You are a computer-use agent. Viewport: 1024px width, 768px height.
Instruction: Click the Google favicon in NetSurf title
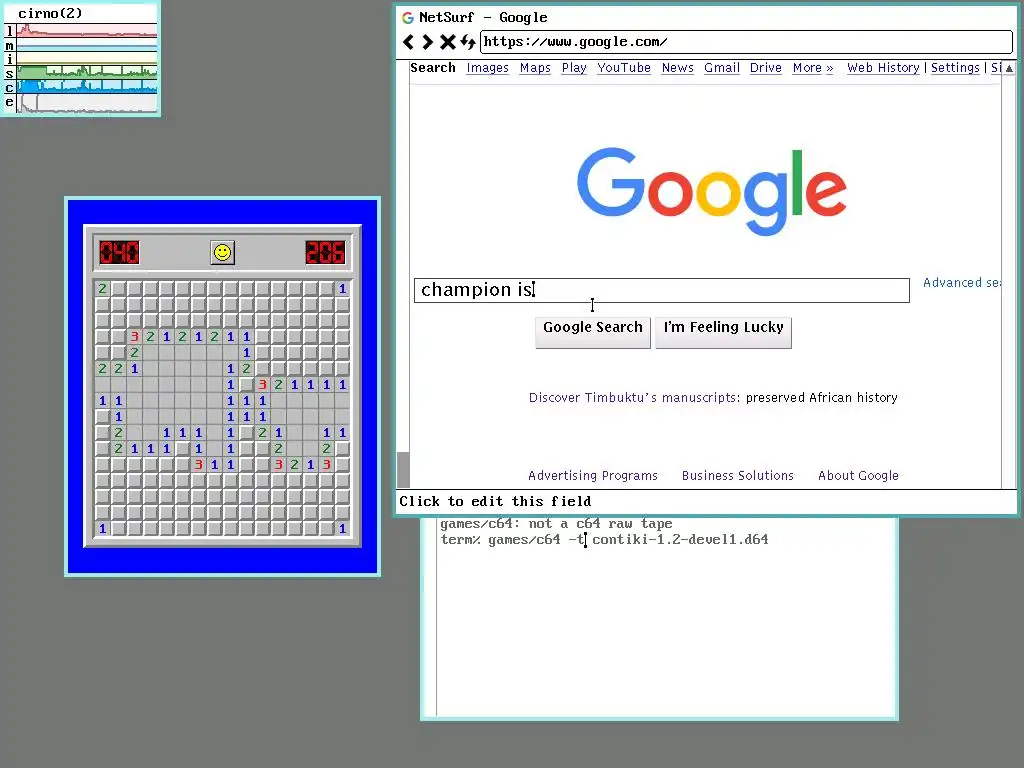click(x=408, y=18)
